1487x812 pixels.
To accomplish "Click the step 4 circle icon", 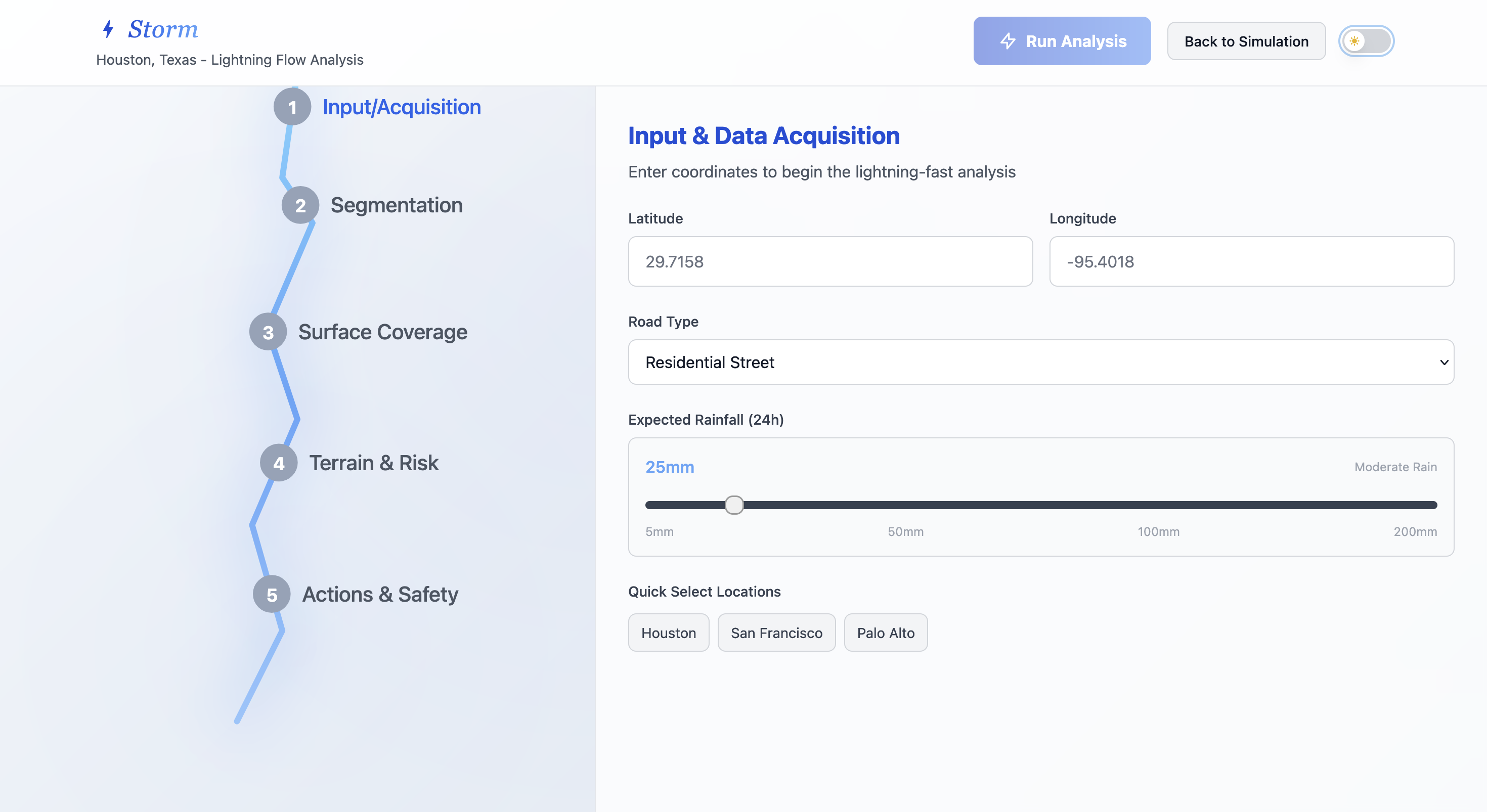I will pyautogui.click(x=279, y=464).
